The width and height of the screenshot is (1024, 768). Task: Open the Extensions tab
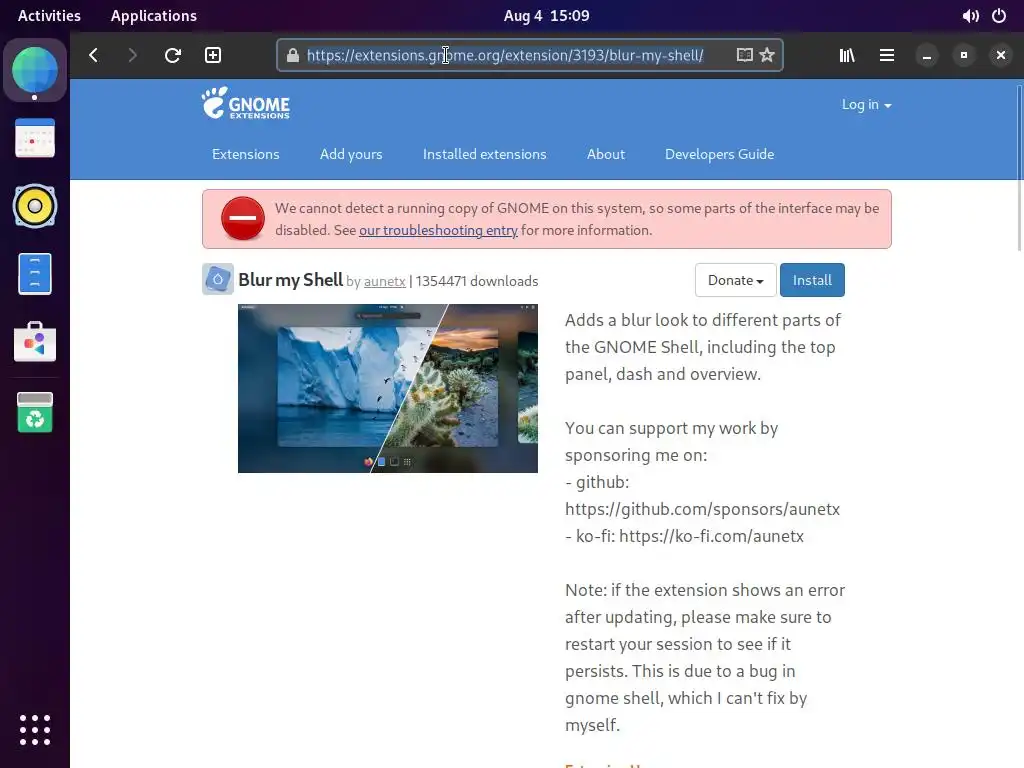[x=246, y=154]
